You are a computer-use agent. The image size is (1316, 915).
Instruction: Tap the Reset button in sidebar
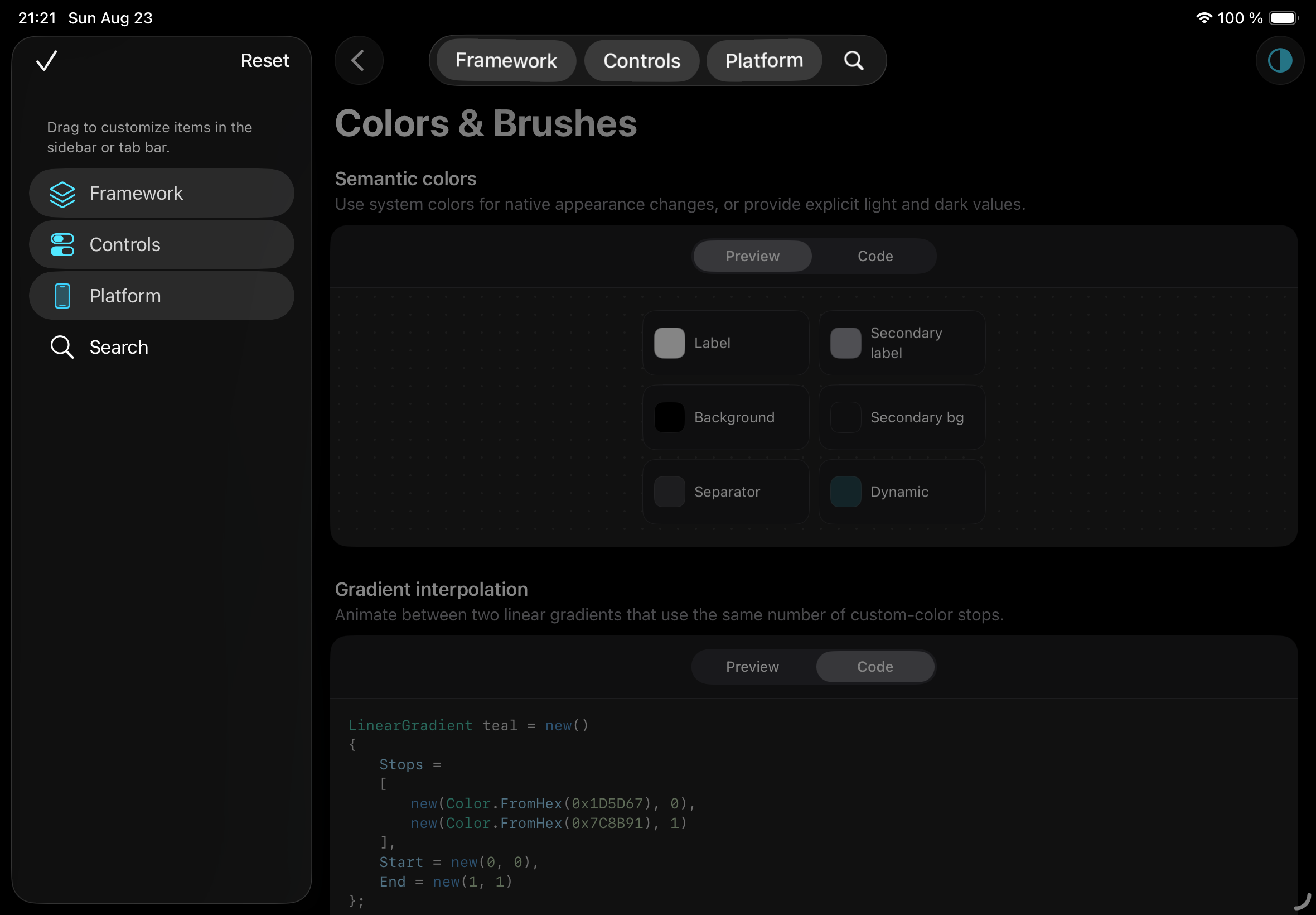tap(265, 60)
